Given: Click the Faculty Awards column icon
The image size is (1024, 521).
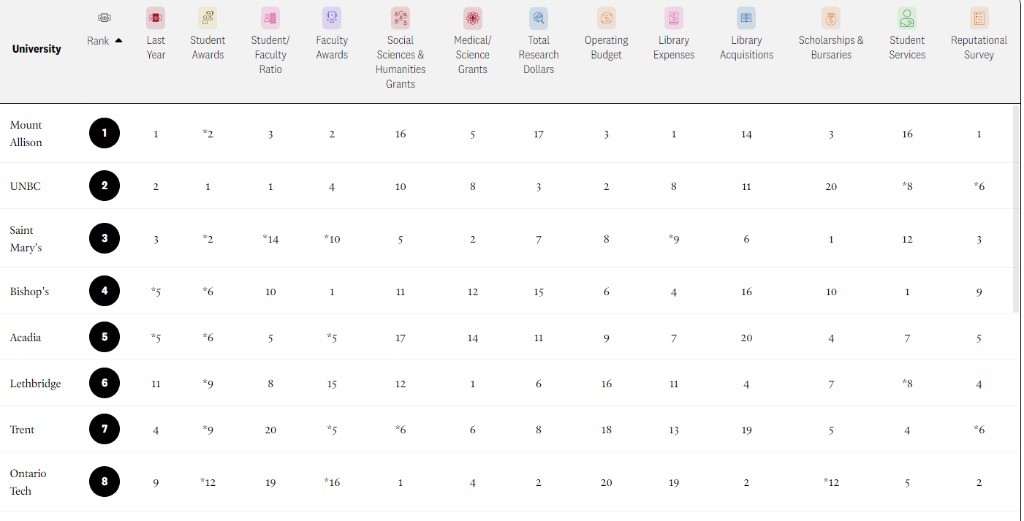Looking at the screenshot, I should click(x=332, y=18).
